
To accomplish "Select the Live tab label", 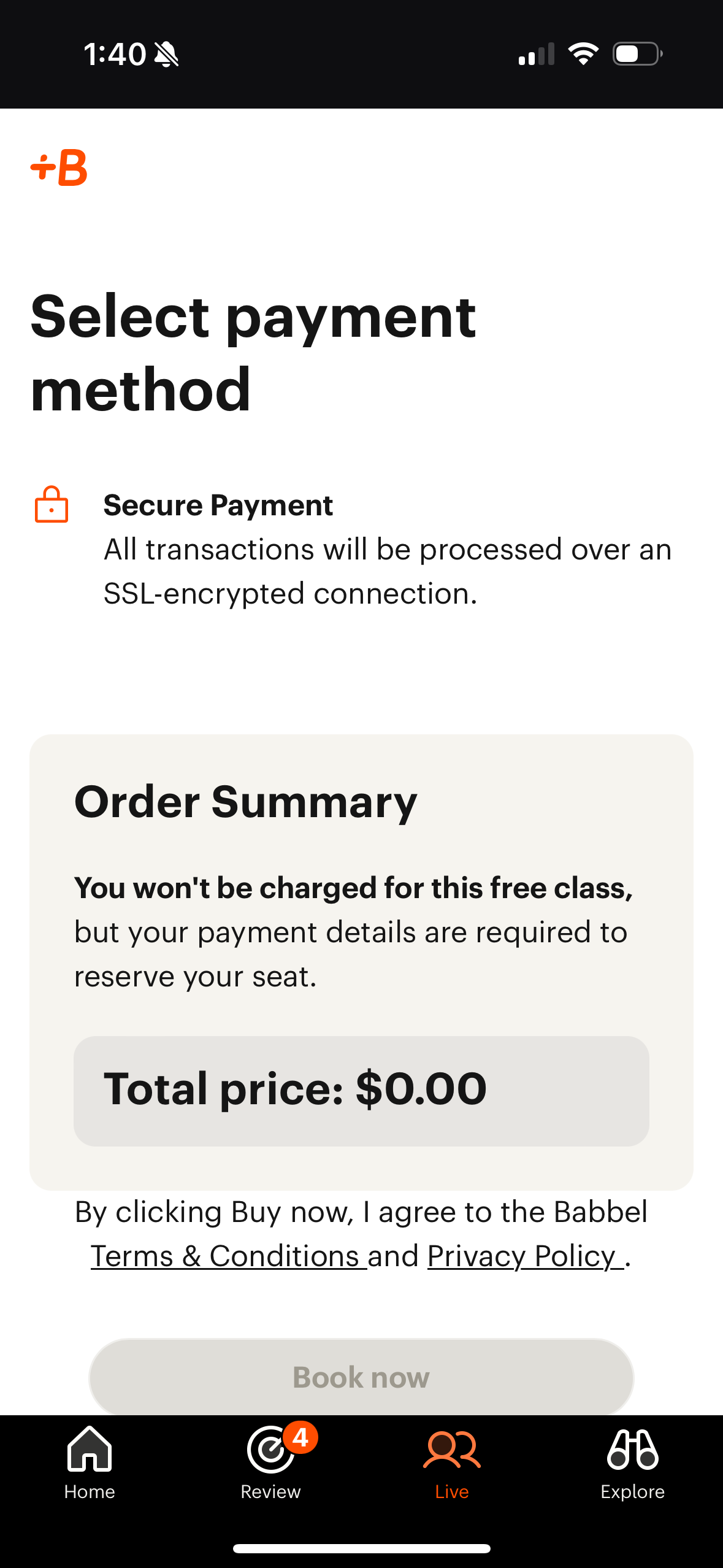I will pyautogui.click(x=451, y=1492).
